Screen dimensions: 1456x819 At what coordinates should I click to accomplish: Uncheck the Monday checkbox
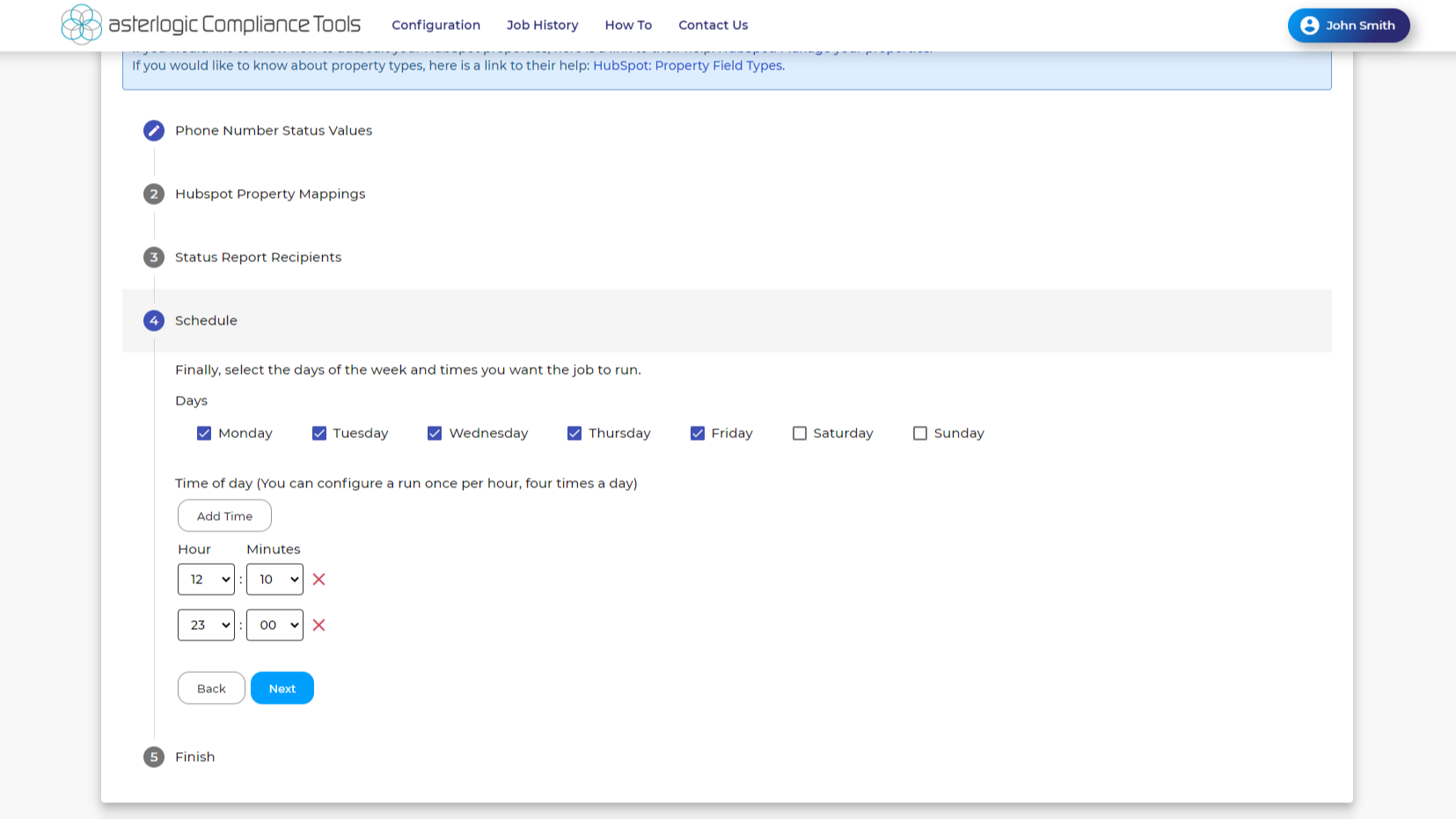point(204,434)
